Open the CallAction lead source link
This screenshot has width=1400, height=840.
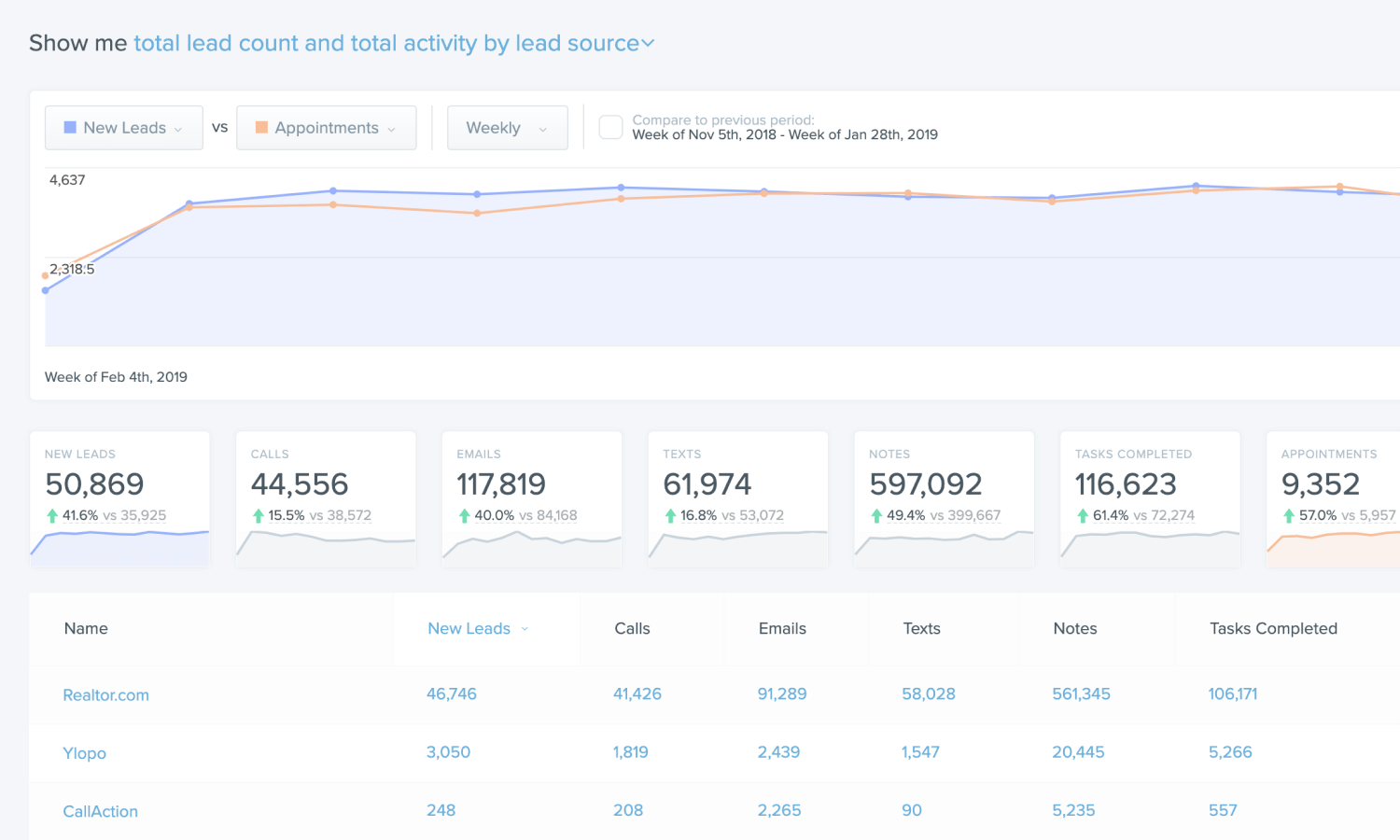[100, 812]
